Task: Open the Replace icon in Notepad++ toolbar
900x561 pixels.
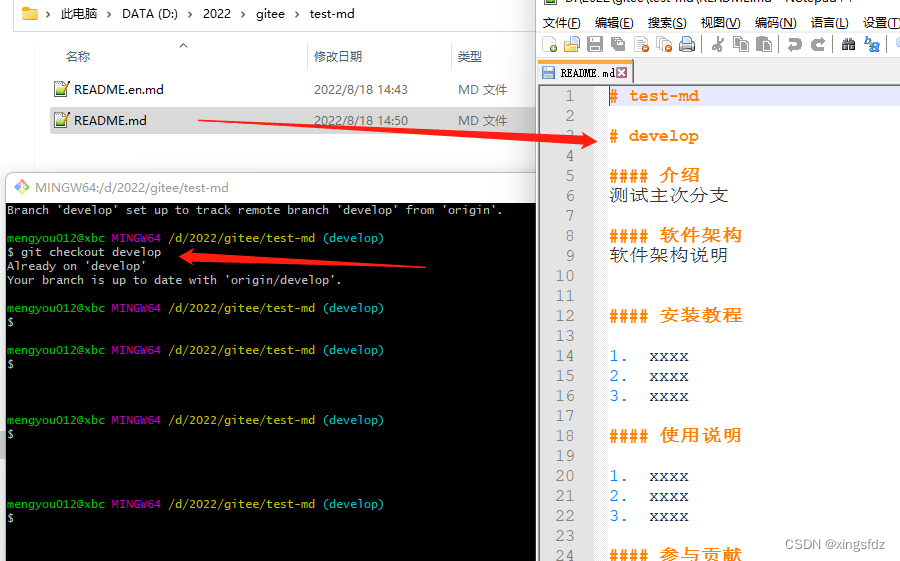Action: point(872,44)
